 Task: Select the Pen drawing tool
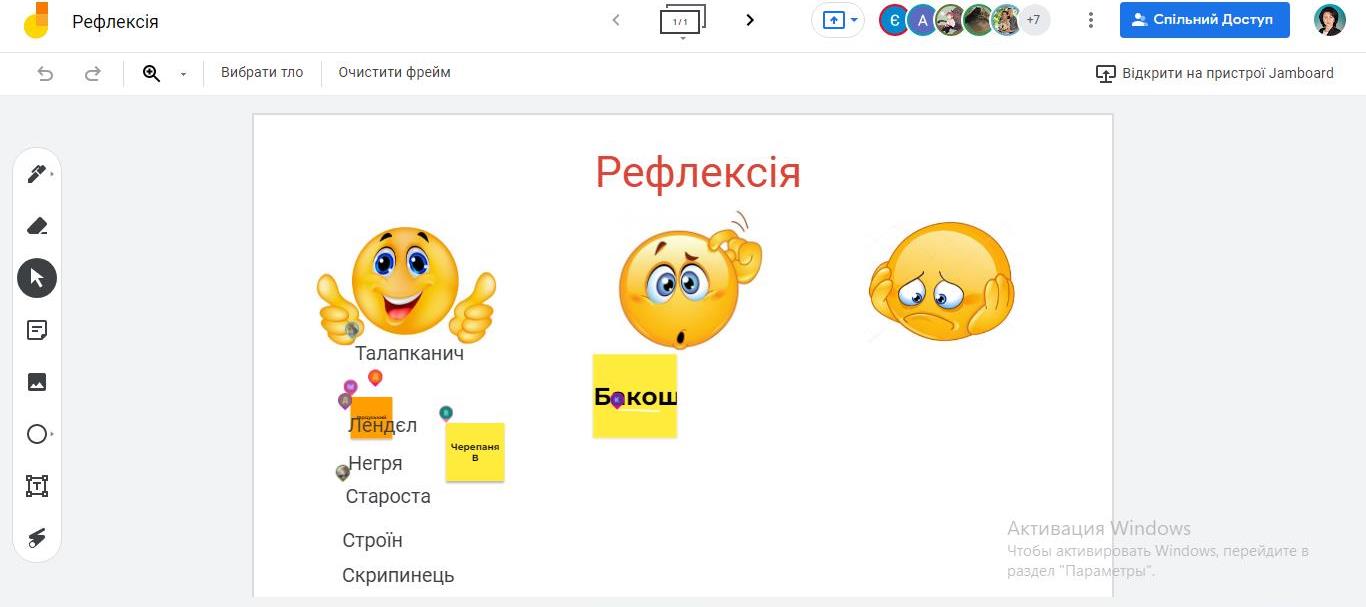(36, 174)
